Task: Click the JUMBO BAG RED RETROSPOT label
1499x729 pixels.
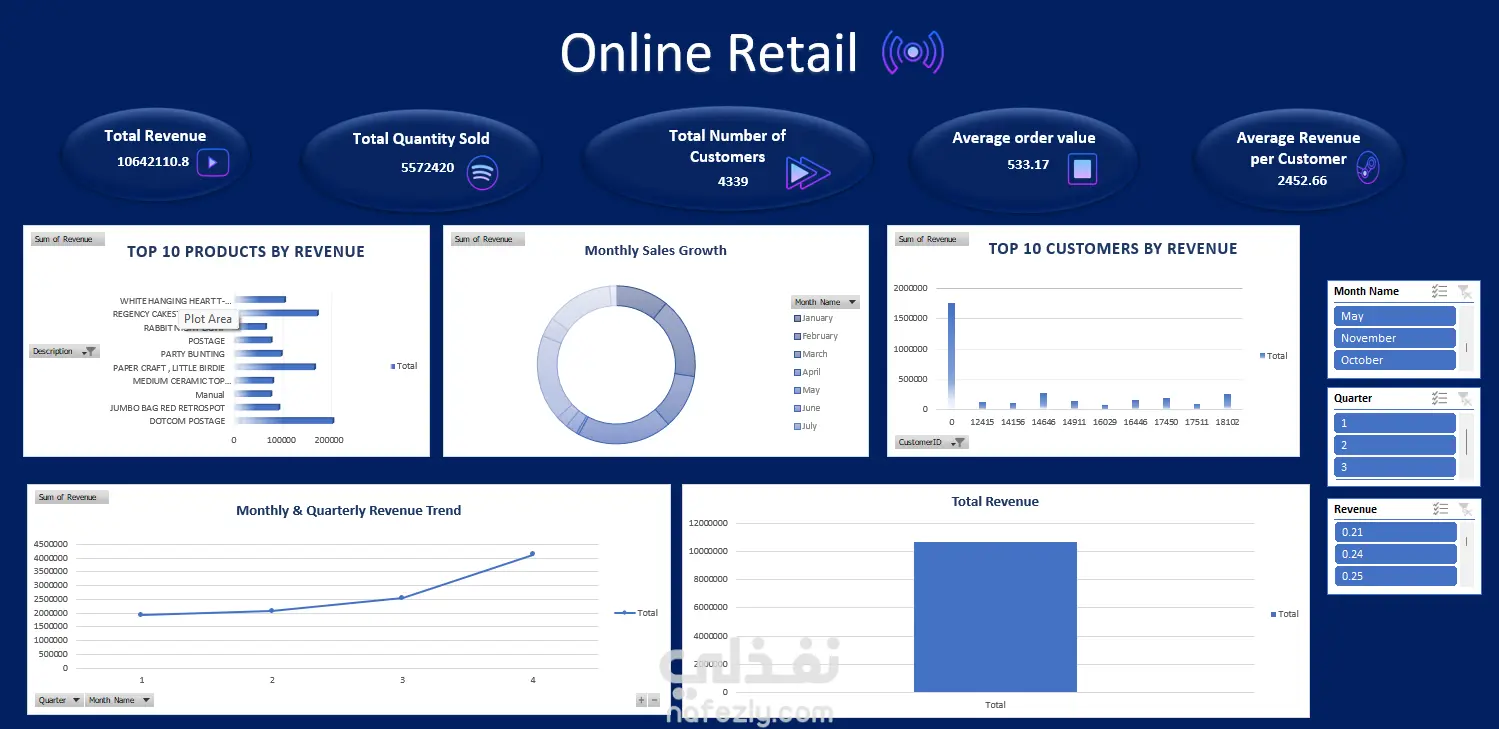Action: tap(168, 408)
